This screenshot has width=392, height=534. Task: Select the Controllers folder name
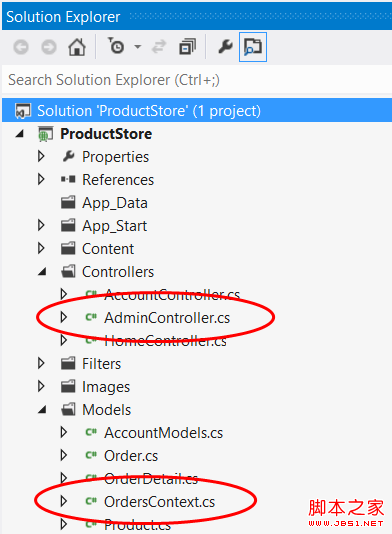click(118, 272)
